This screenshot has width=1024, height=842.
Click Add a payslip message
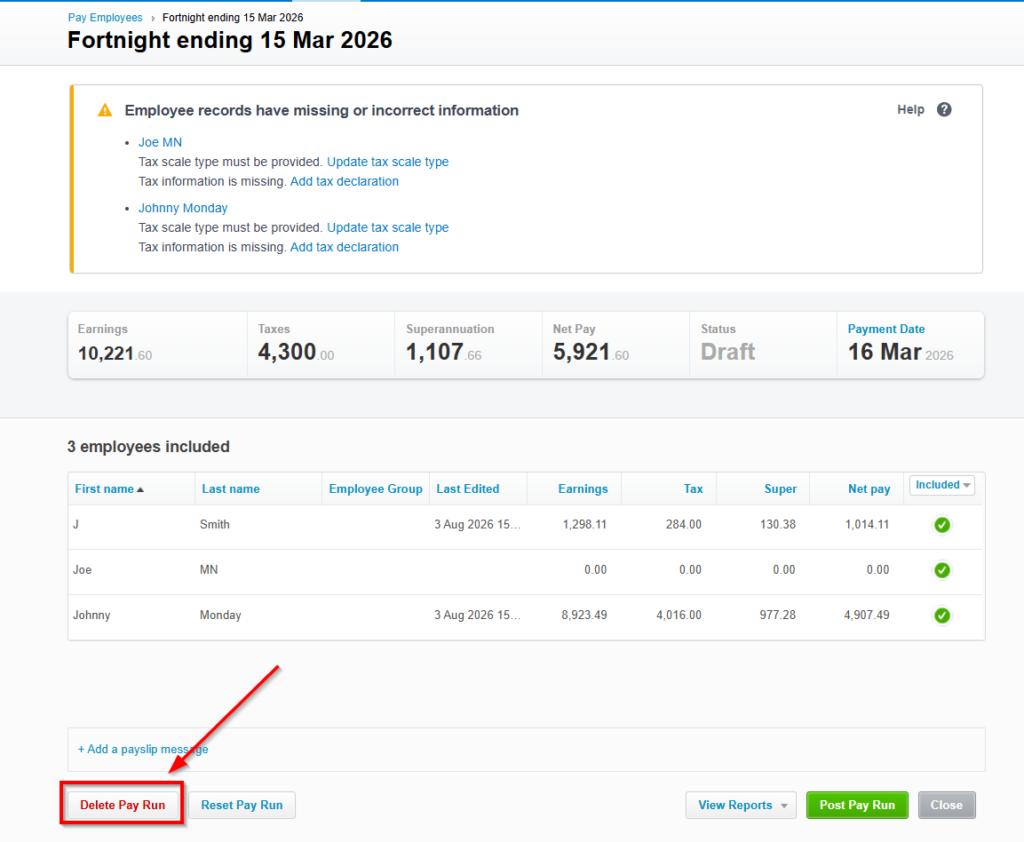click(x=143, y=749)
